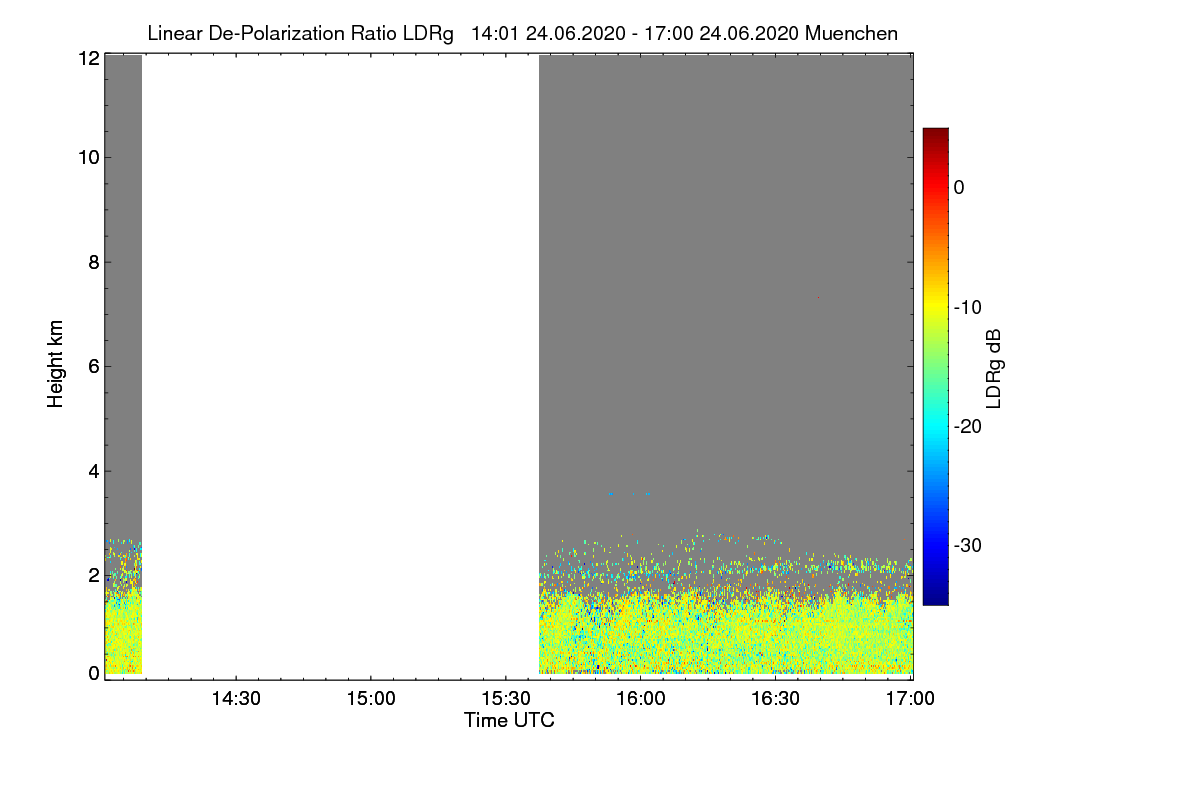Click the y-axis tick label '12'
The height and width of the screenshot is (800, 1200).
88,58
